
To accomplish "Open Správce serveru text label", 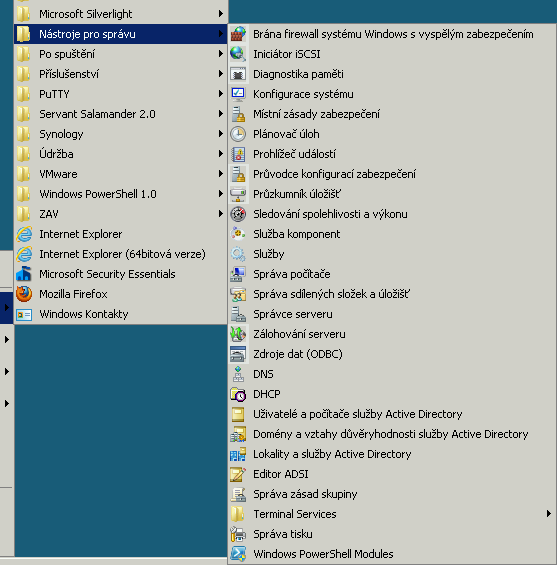I will pos(293,314).
